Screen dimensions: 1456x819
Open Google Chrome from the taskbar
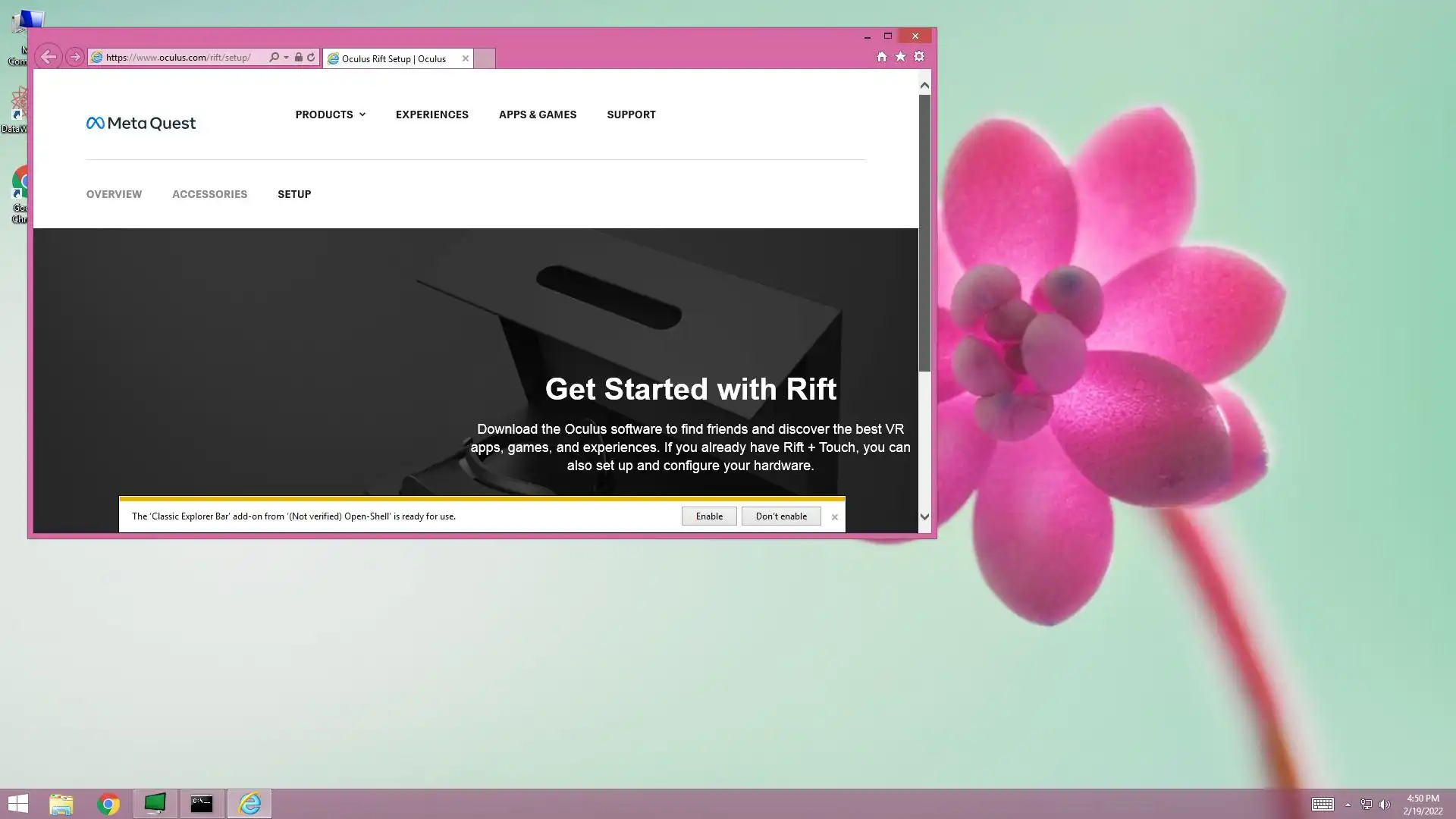tap(108, 804)
